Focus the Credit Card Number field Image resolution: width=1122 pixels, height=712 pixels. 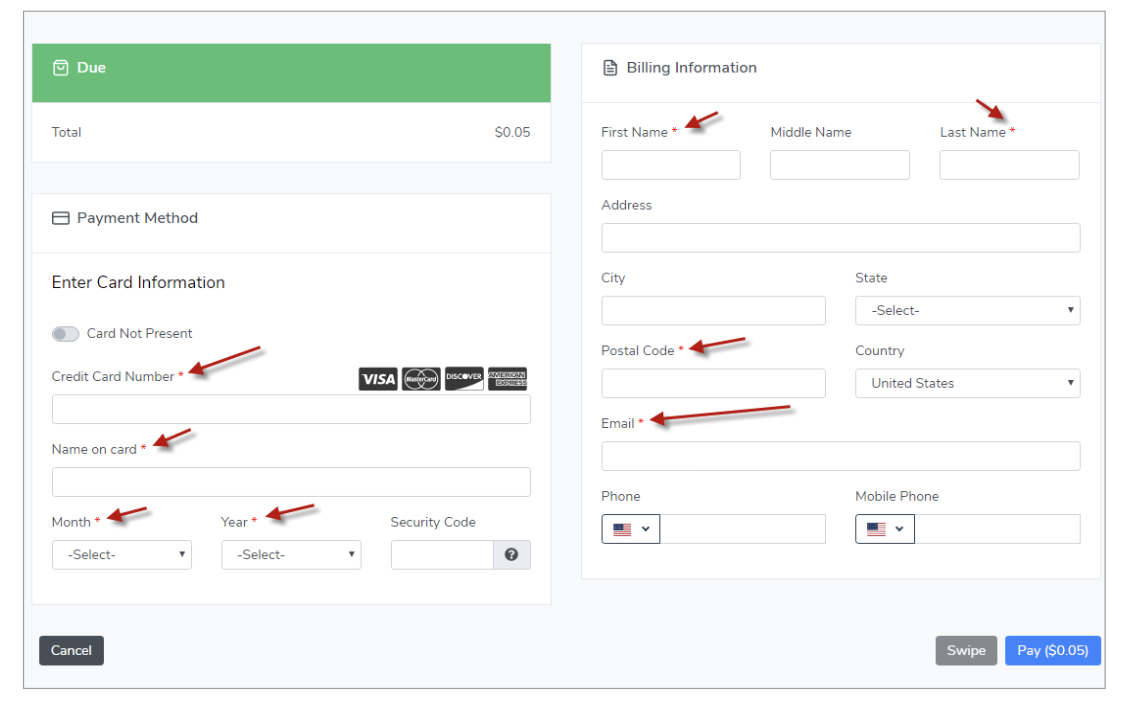[291, 409]
